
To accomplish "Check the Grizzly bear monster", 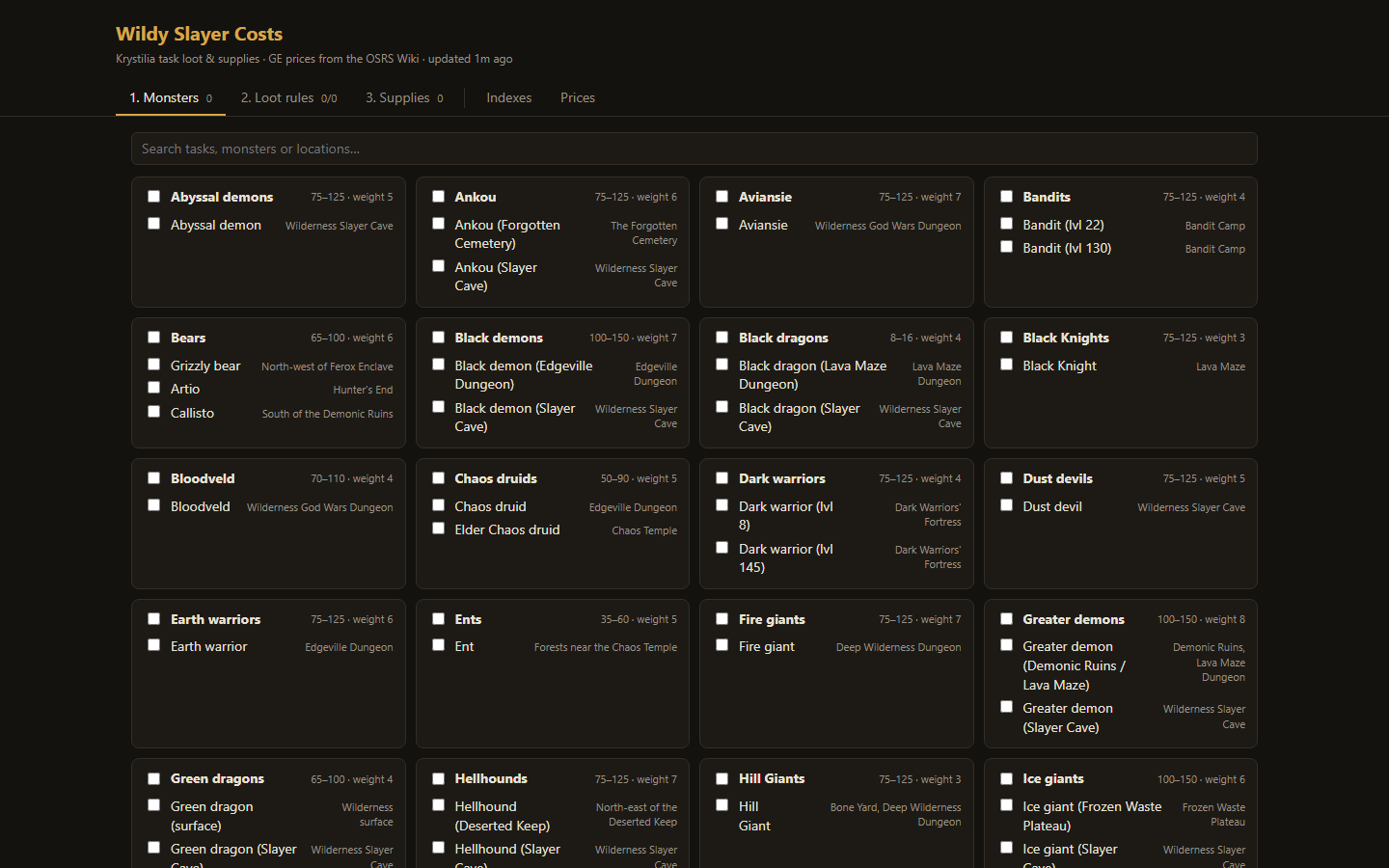I will coord(153,365).
